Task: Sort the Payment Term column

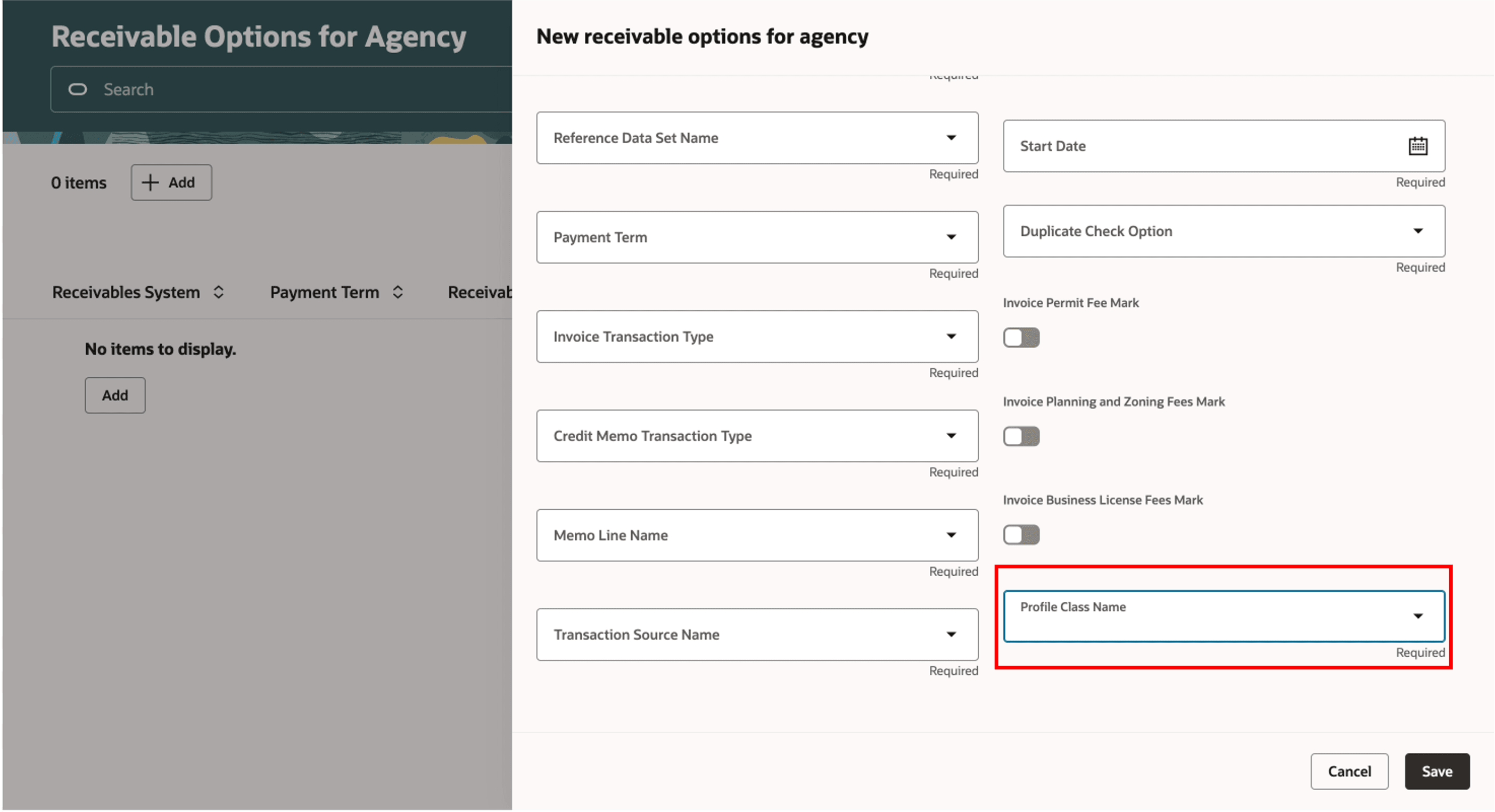Action: coord(398,292)
